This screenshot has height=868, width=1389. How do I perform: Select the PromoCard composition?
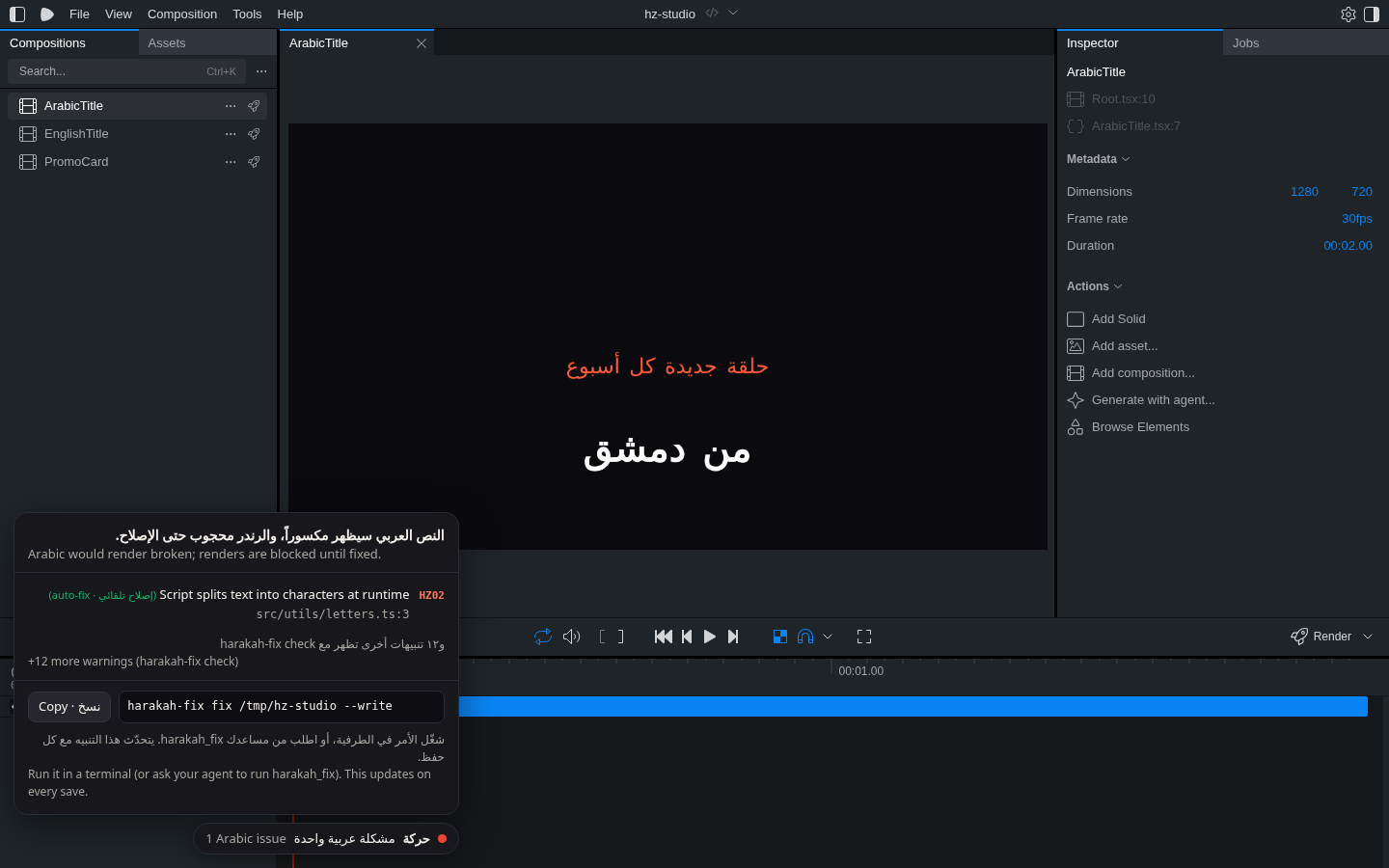[x=138, y=162]
